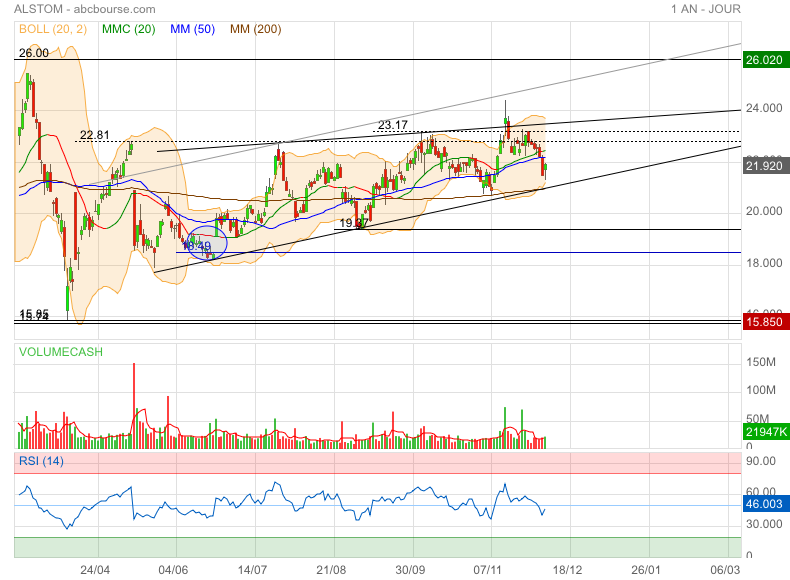The image size is (790, 580).
Task: Click the 26.00 level label at top left
Action: (x=34, y=53)
